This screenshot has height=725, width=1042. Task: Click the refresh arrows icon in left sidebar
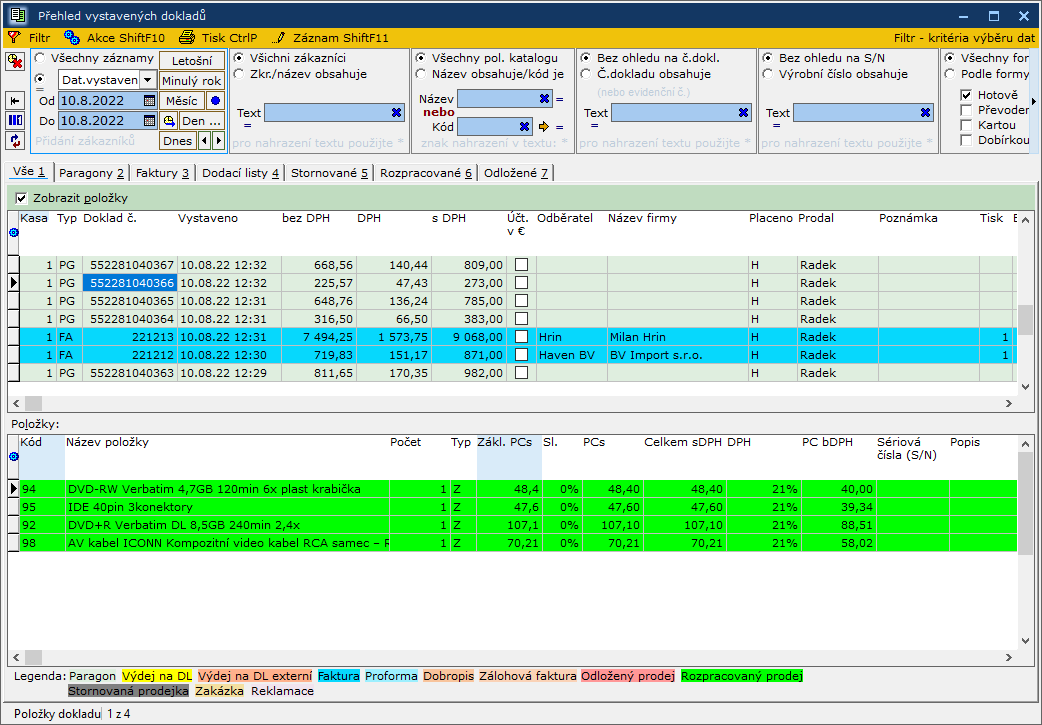click(x=16, y=141)
